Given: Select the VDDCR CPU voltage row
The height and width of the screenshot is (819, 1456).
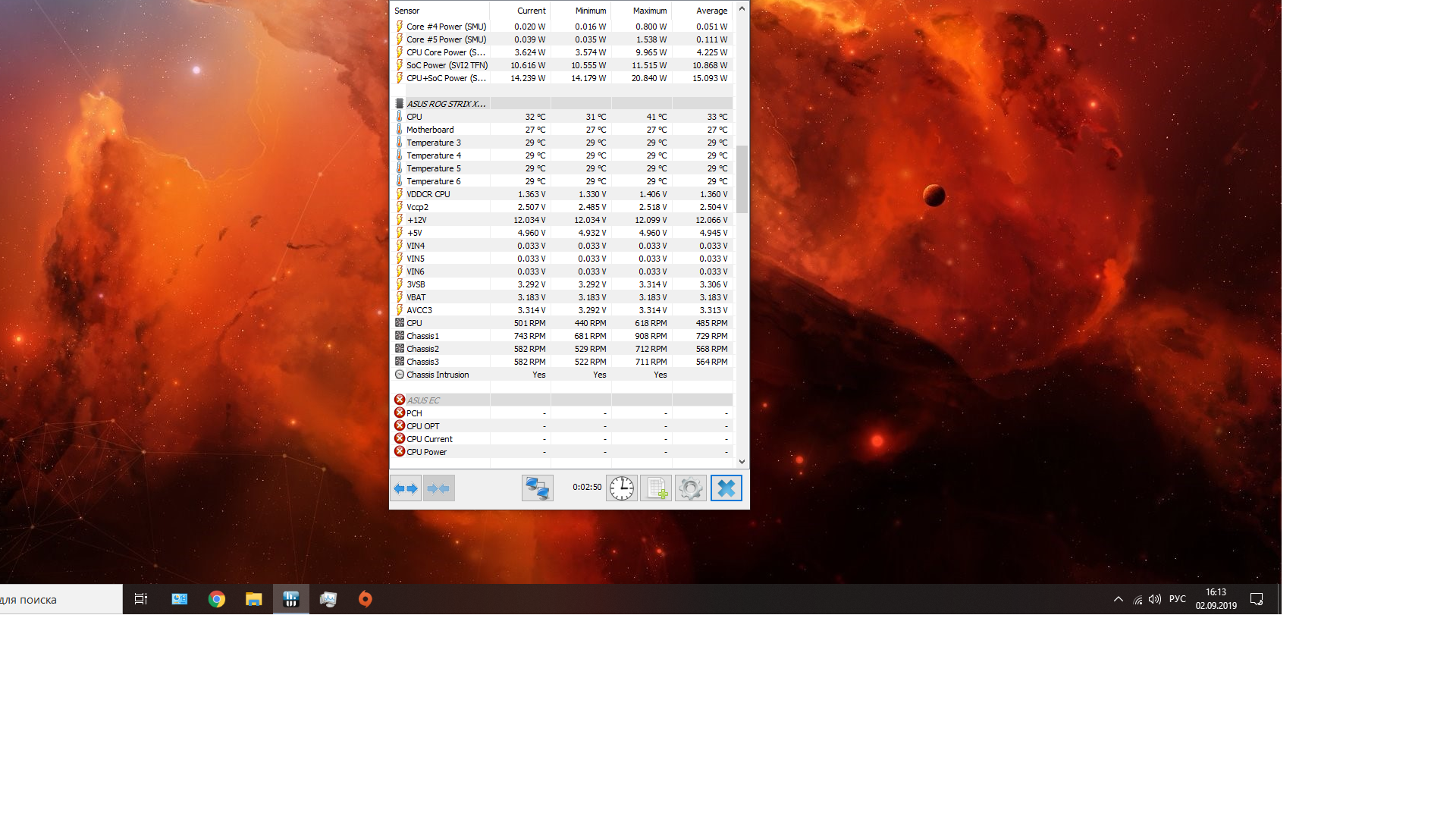Looking at the screenshot, I should click(428, 194).
